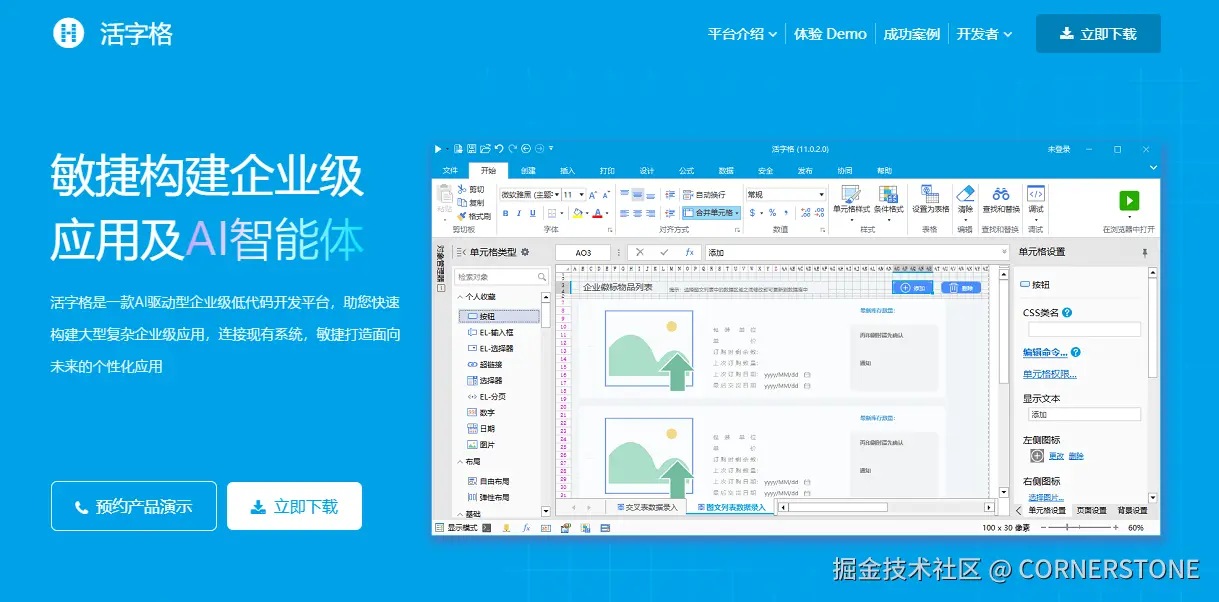This screenshot has height=602, width=1219.
Task: Open the 开发者 navigation dropdown
Action: 984,34
